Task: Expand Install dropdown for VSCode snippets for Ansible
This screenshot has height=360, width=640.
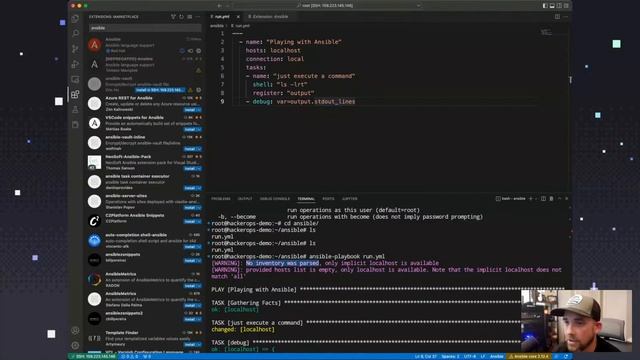Action: [199, 129]
